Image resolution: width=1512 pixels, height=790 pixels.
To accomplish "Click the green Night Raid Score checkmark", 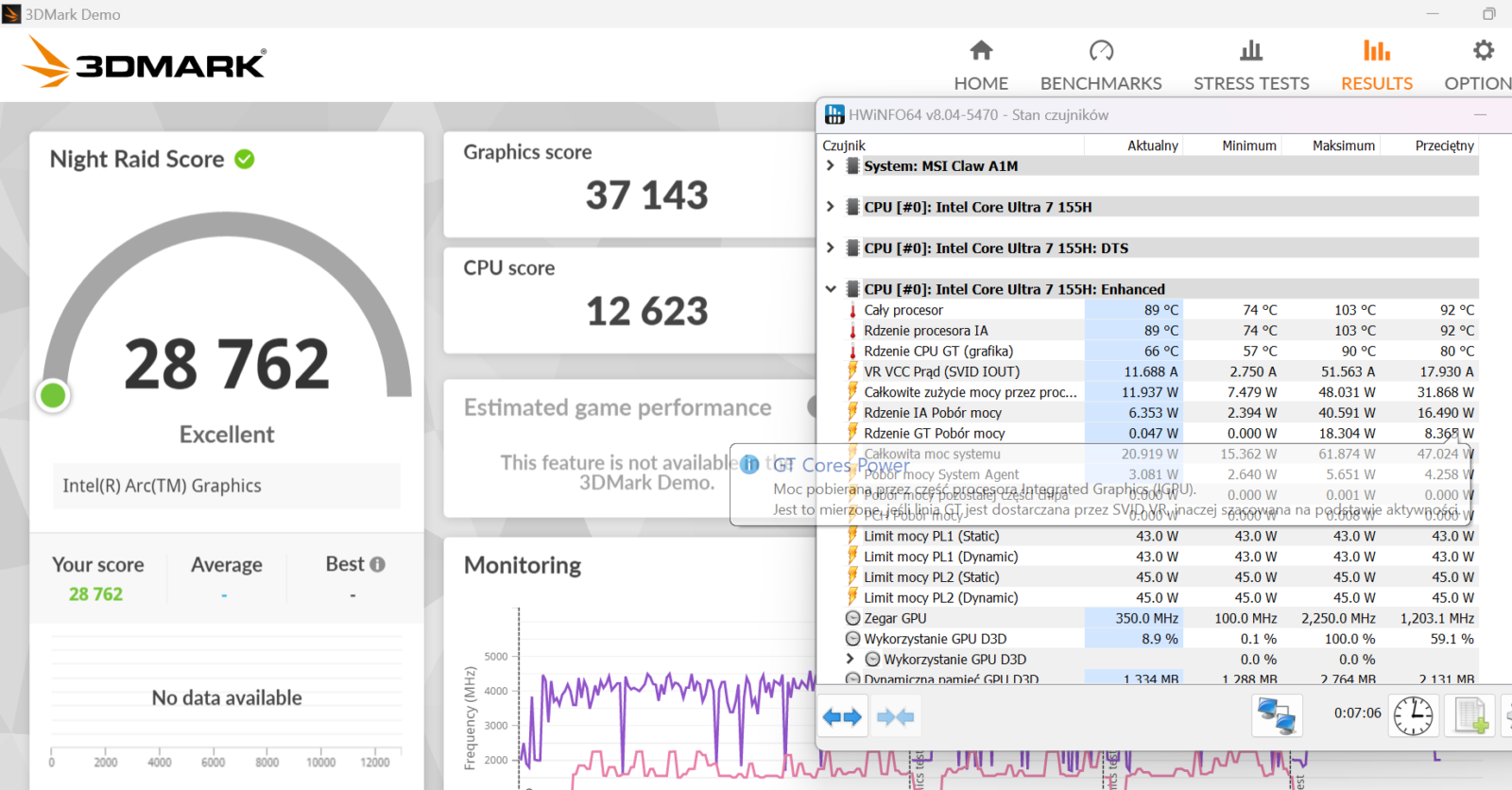I will pos(245,159).
